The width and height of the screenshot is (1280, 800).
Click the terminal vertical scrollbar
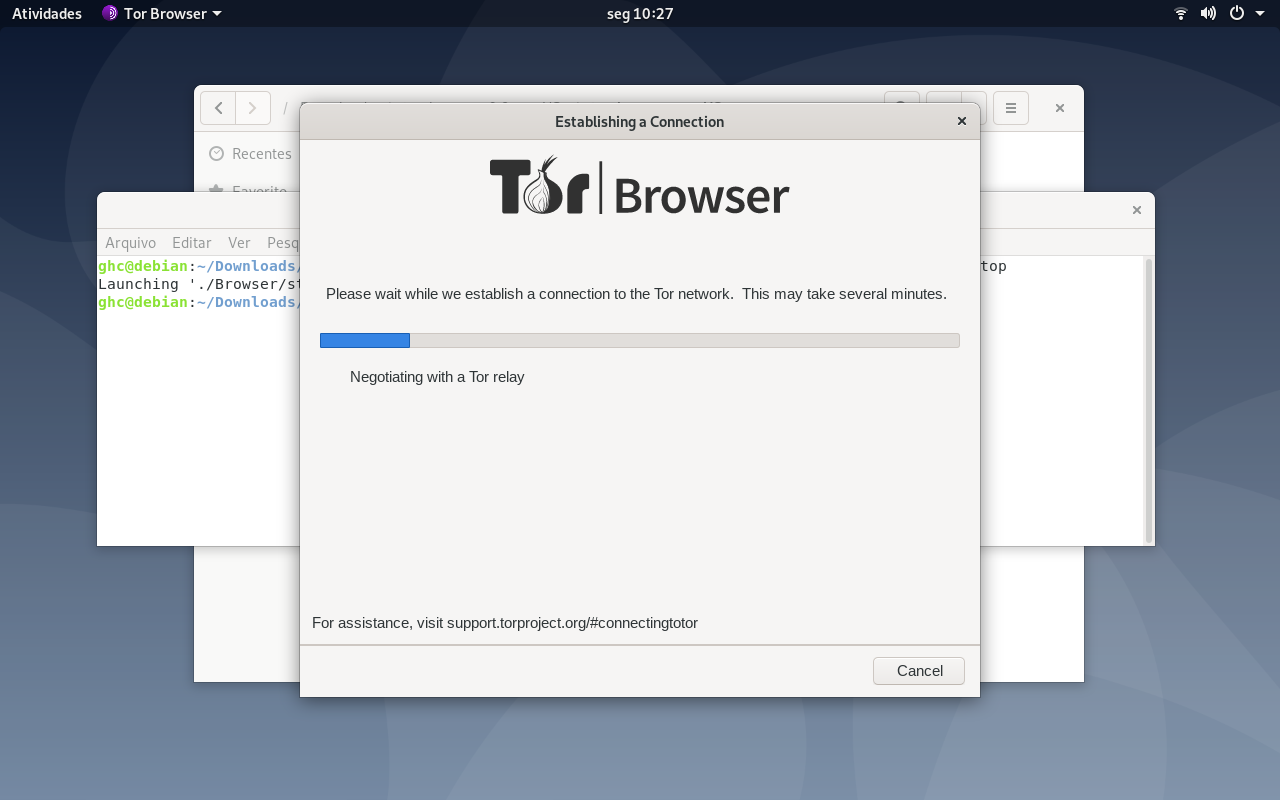pos(1149,400)
